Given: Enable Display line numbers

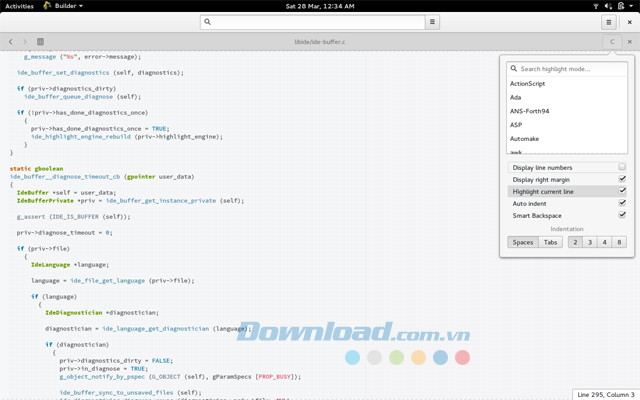Looking at the screenshot, I should pos(622,167).
